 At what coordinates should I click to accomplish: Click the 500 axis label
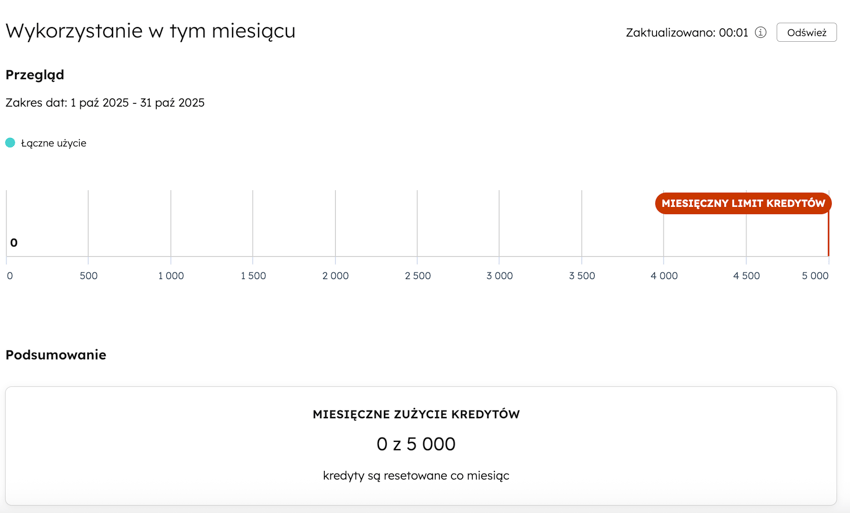89,276
